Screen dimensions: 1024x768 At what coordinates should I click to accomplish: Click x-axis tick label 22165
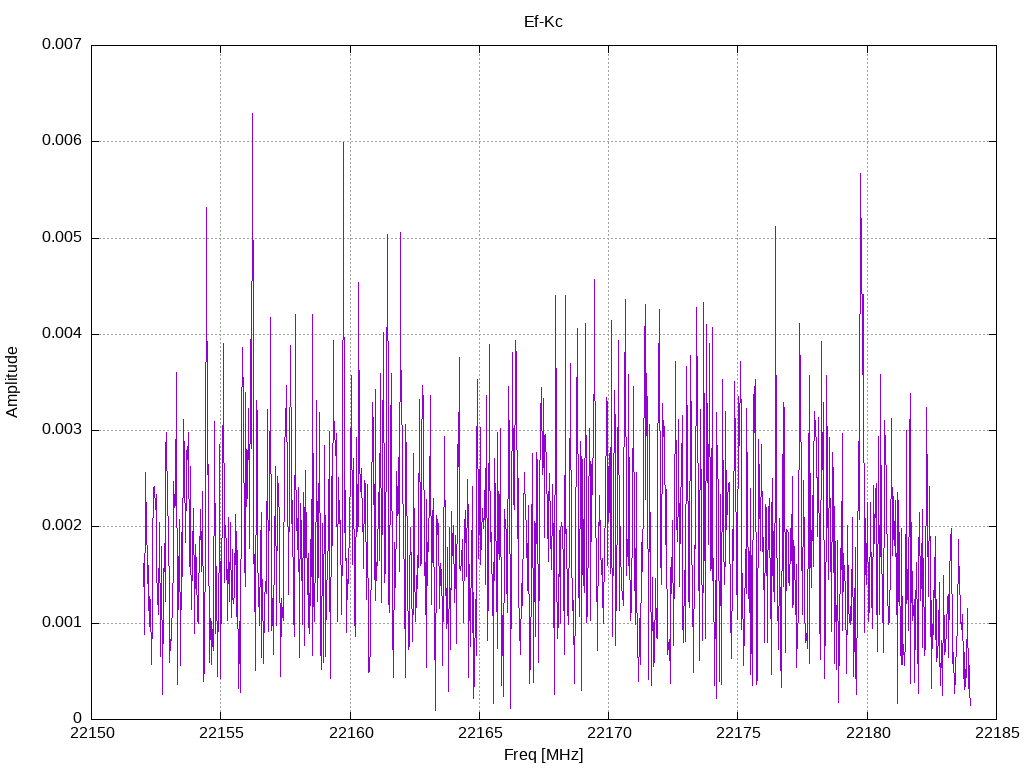coord(480,733)
